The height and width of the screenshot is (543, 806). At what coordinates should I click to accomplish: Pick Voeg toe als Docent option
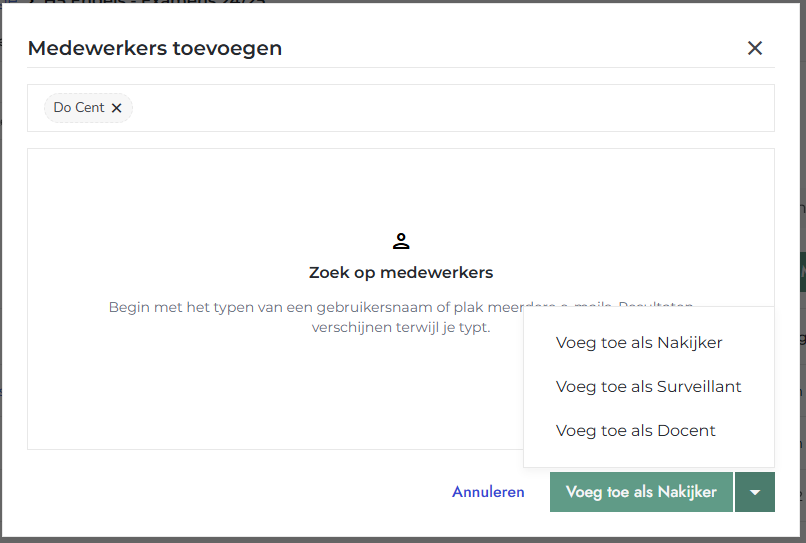pos(636,431)
